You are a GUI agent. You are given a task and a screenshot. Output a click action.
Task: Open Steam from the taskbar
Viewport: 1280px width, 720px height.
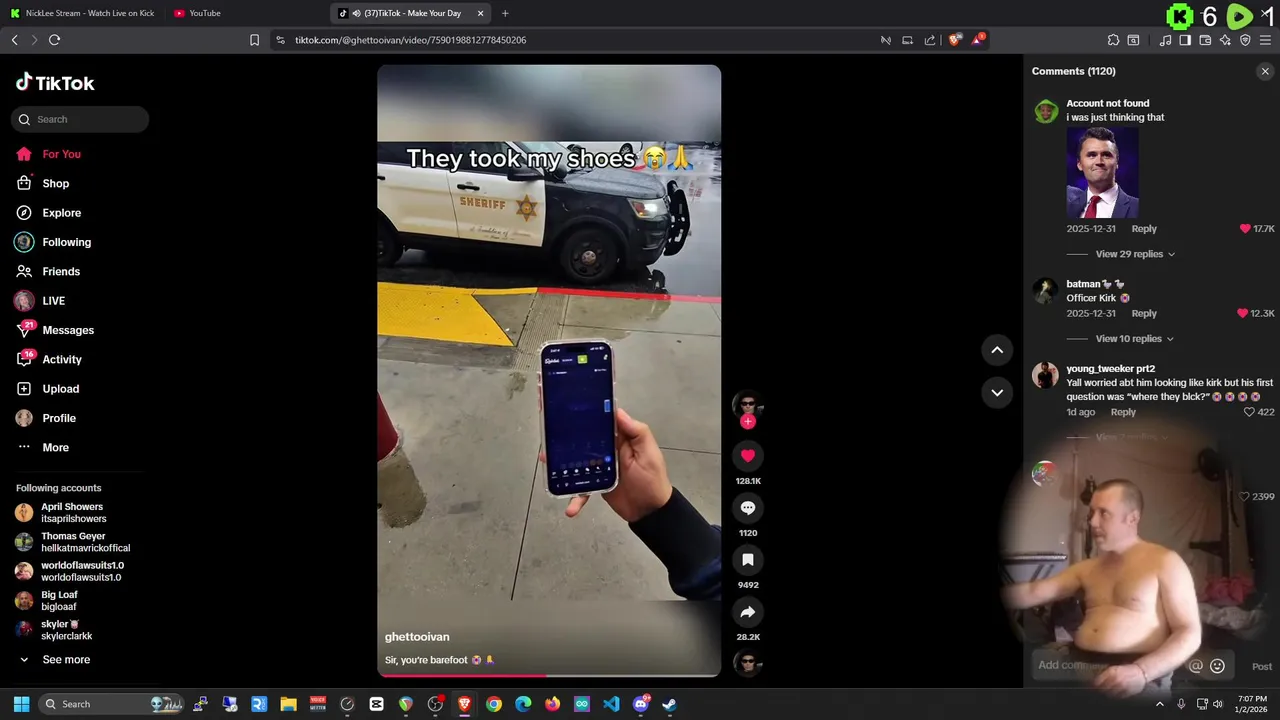click(669, 704)
